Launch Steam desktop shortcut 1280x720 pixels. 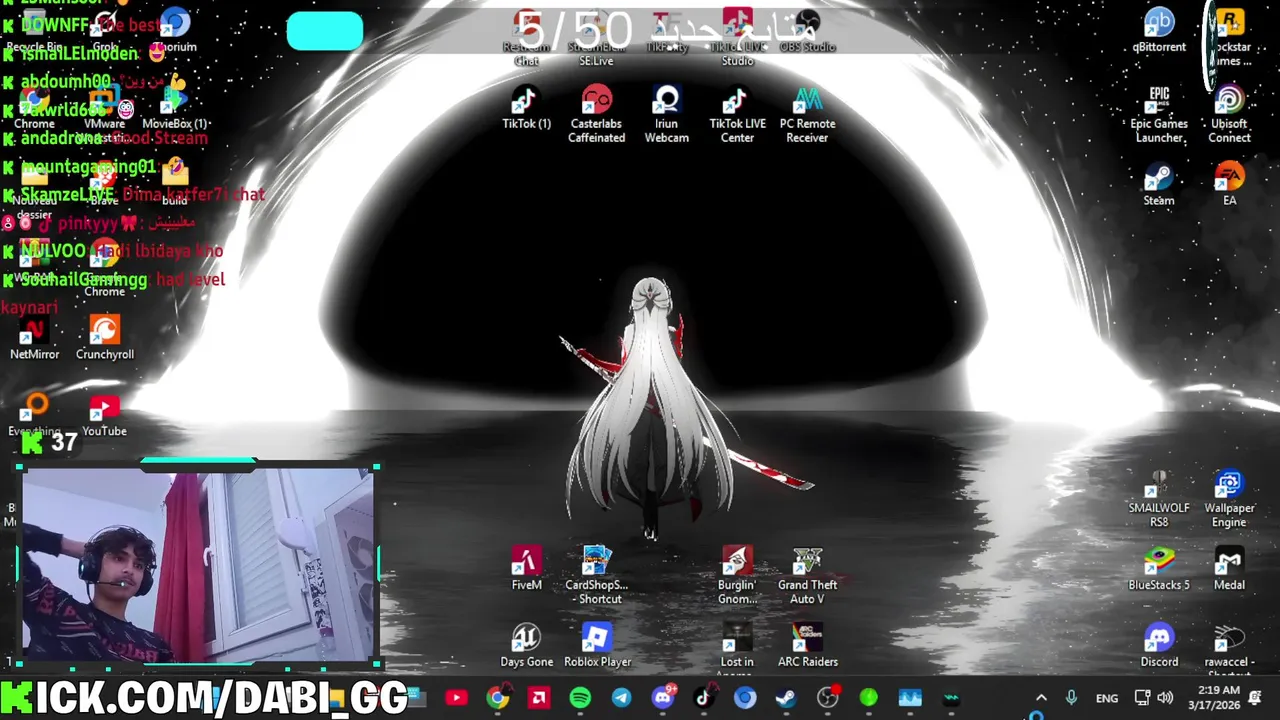pos(1159,184)
